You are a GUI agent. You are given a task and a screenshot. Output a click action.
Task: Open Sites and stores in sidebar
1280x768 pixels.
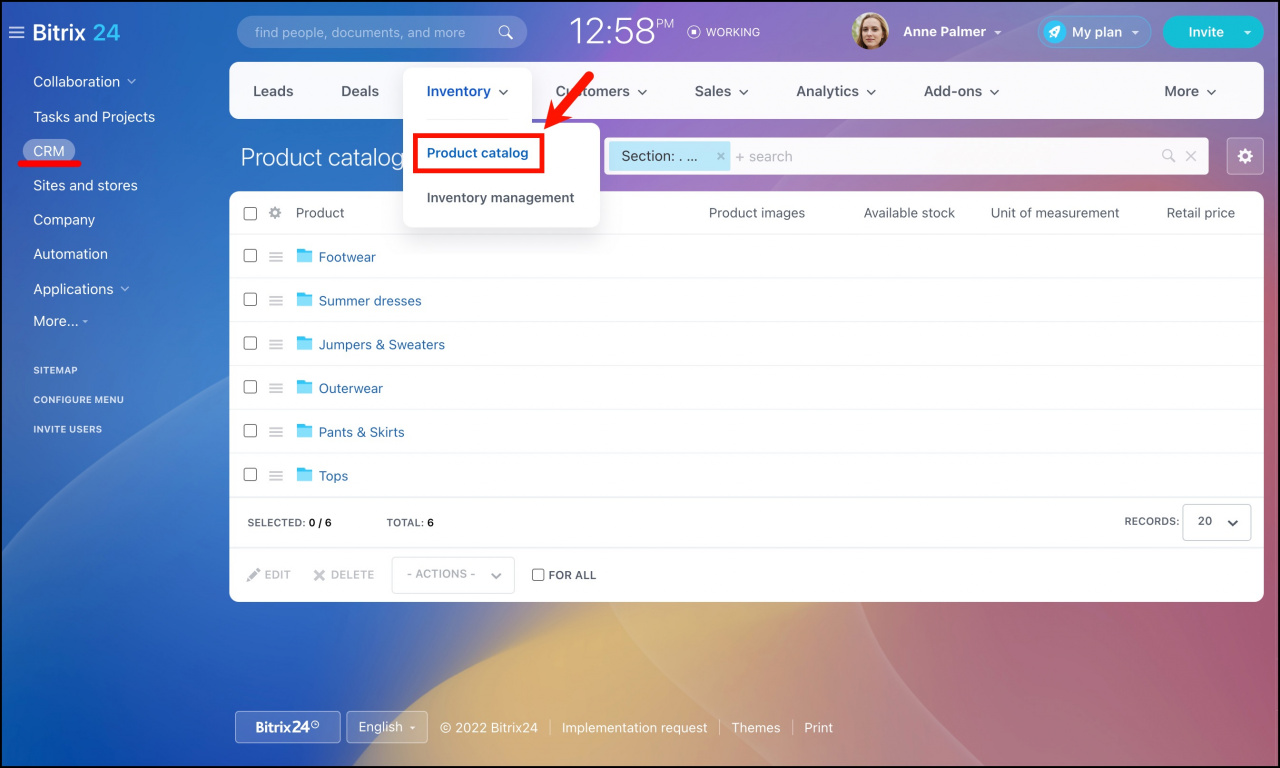[x=85, y=185]
